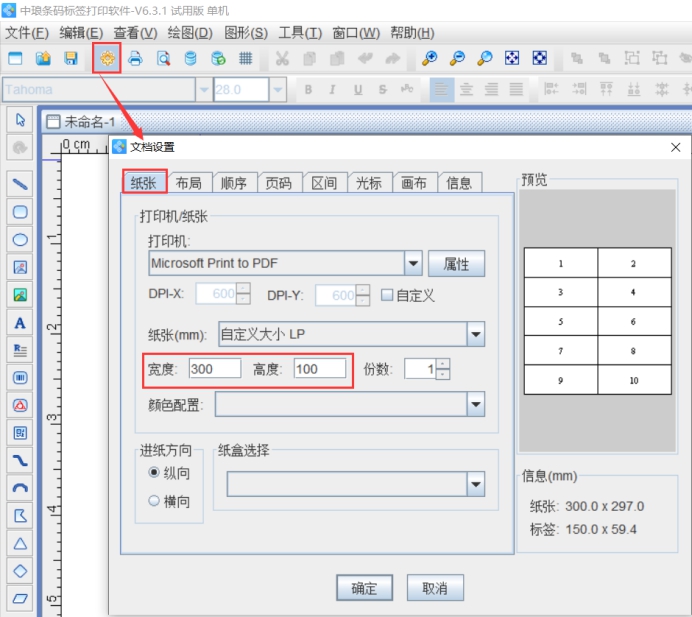Open the 纸张(mm) paper size dropdown
The height and width of the screenshot is (617, 692).
[475, 334]
